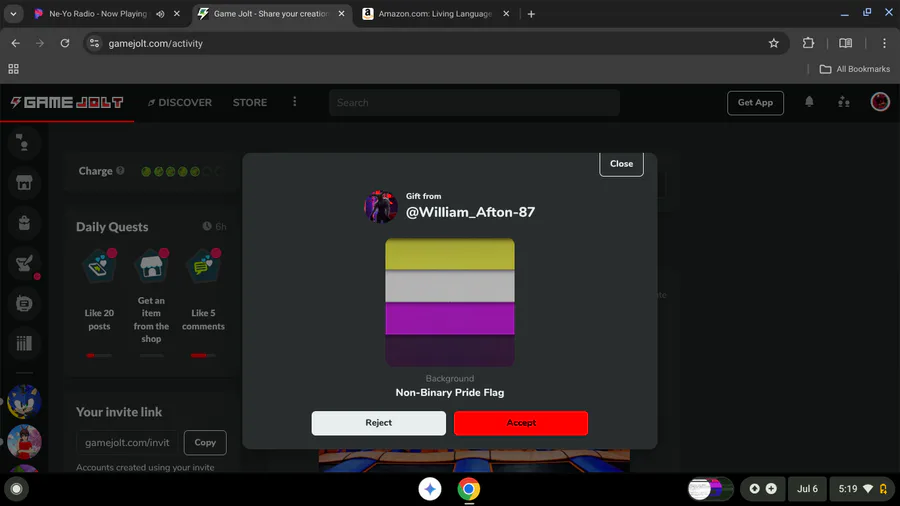Close the gift dialog

point(621,164)
